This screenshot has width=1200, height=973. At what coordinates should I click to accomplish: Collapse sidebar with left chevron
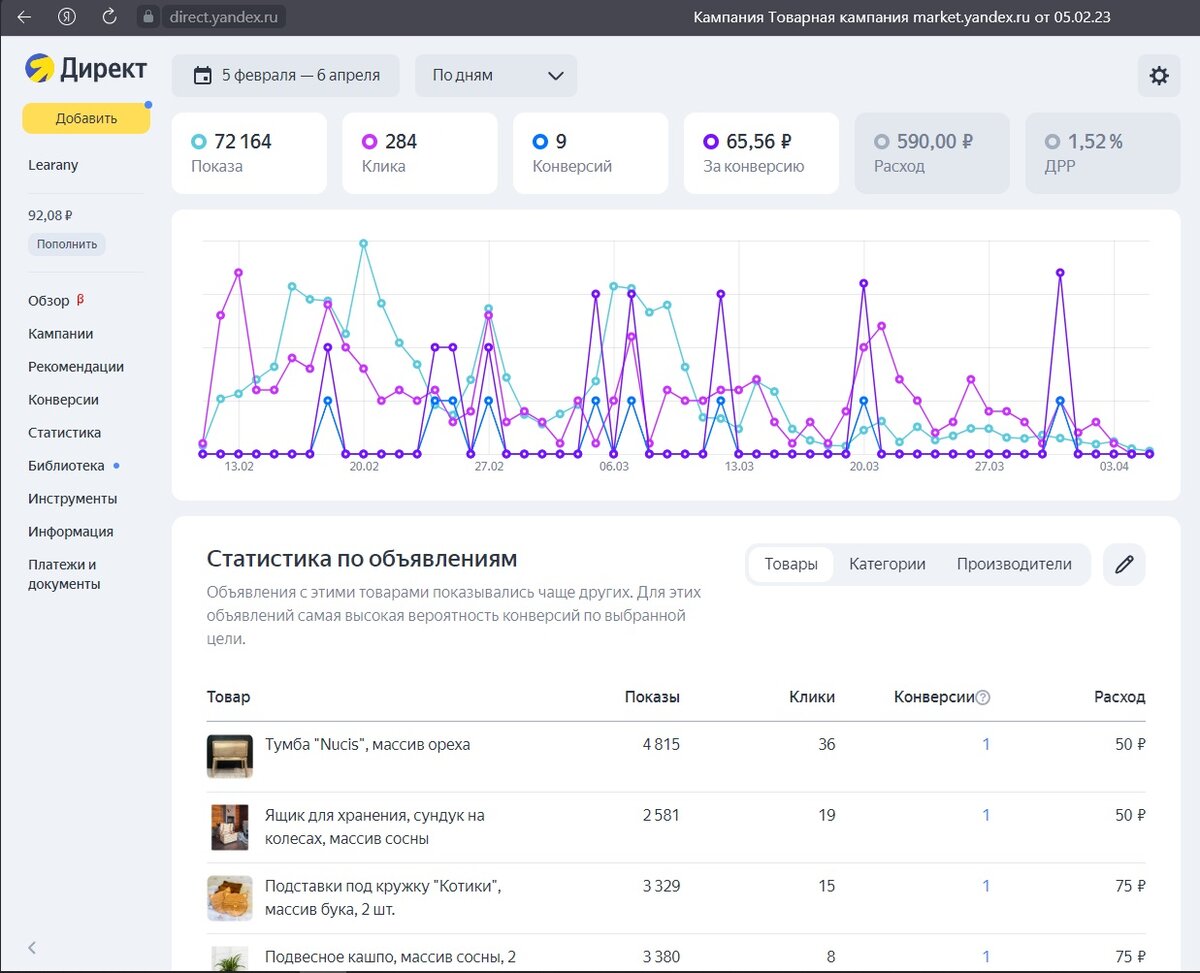pos(32,947)
